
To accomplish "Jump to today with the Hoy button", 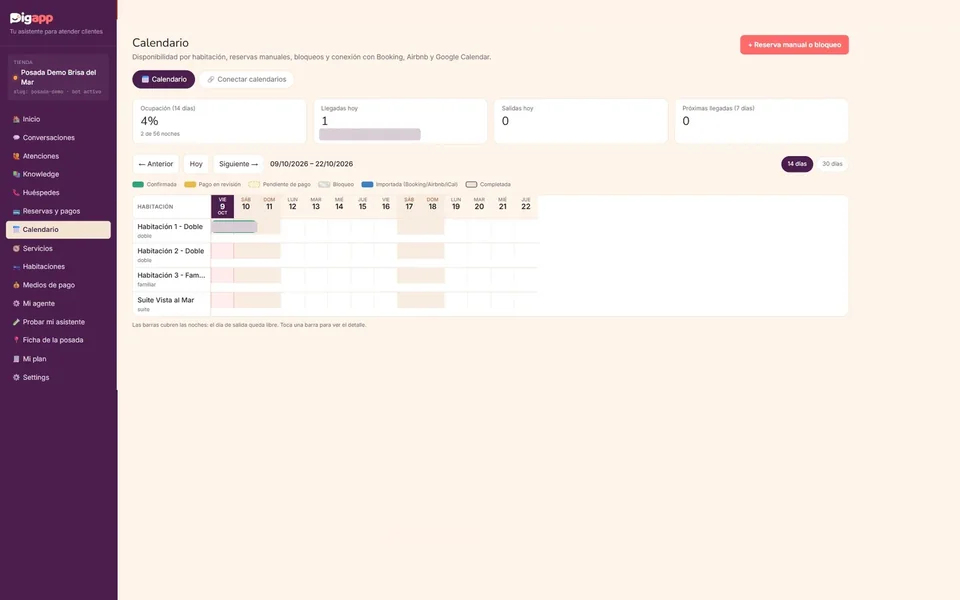I will 196,164.
